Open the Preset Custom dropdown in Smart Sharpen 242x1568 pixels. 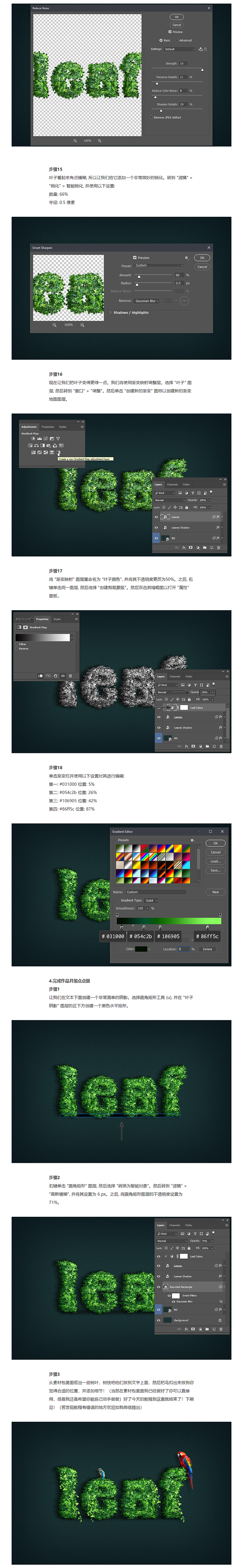(159, 265)
